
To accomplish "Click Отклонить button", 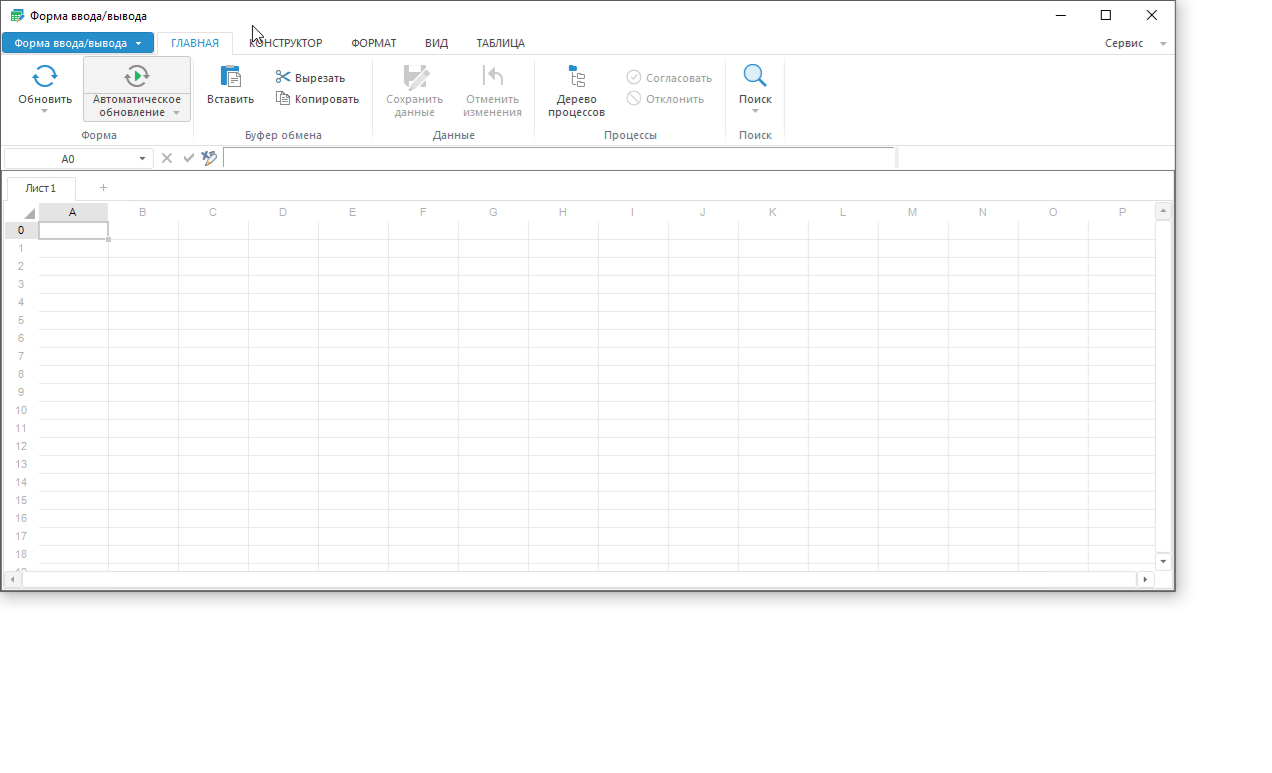I will click(x=666, y=98).
